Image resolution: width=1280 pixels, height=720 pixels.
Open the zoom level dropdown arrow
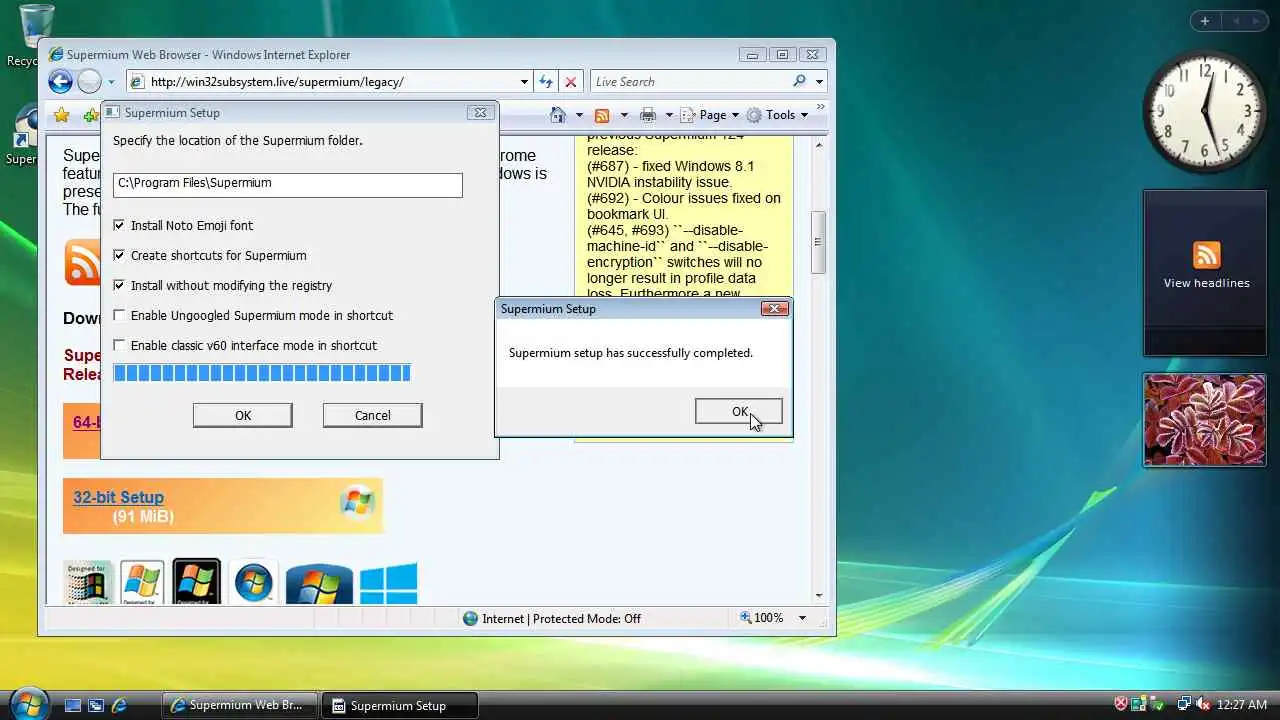click(x=802, y=618)
